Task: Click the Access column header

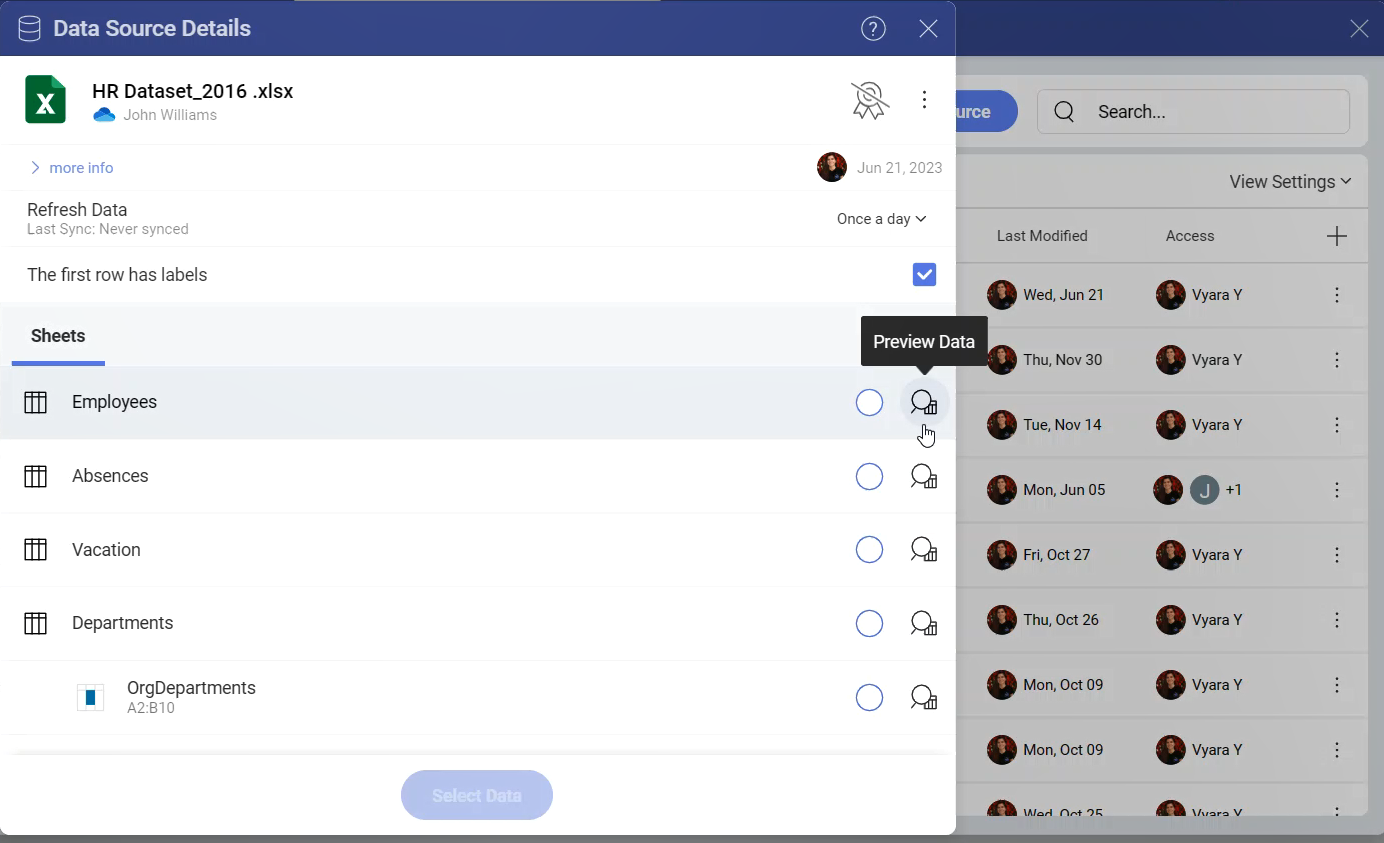Action: 1190,236
